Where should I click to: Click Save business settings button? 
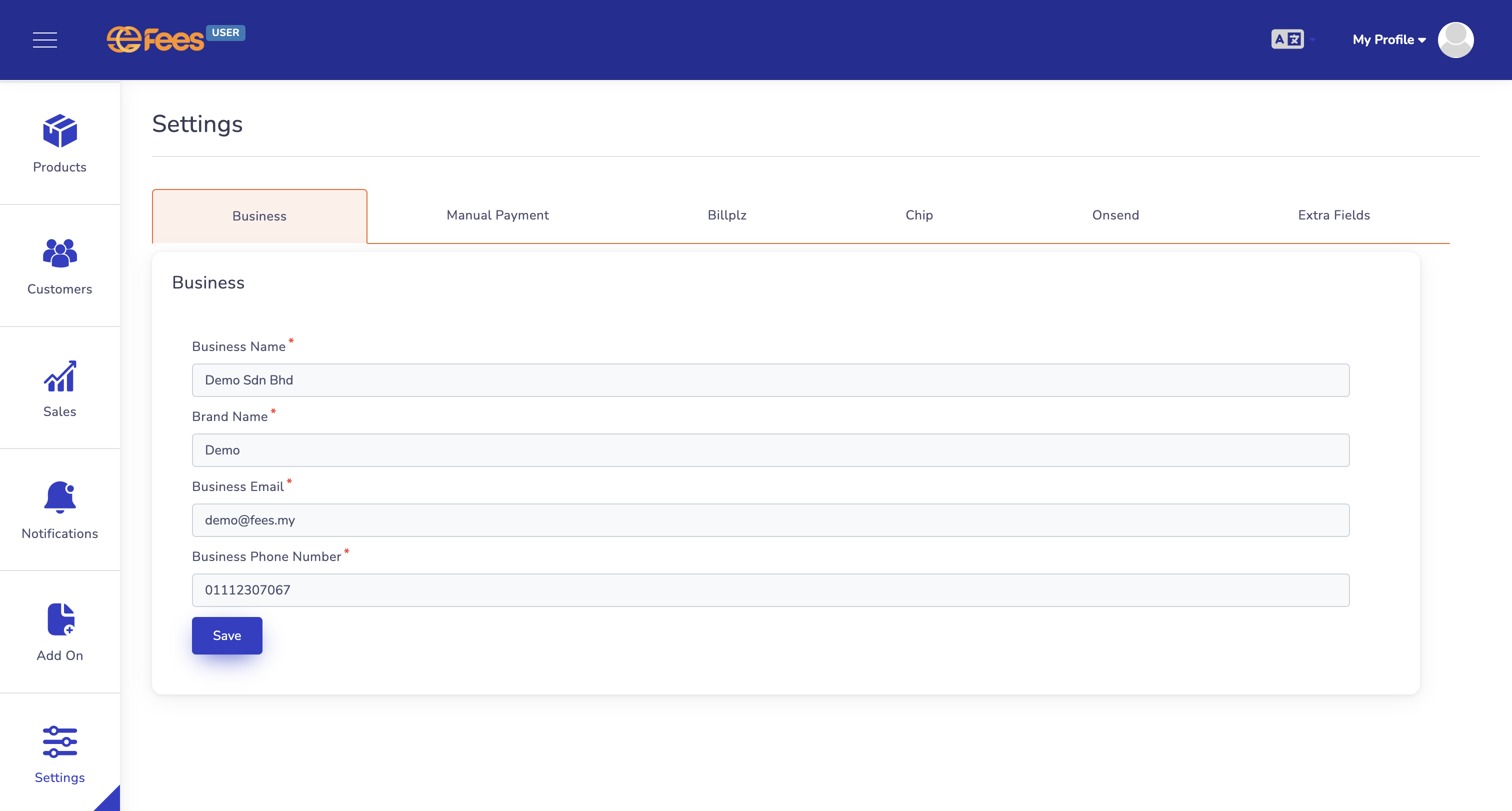[x=227, y=635]
